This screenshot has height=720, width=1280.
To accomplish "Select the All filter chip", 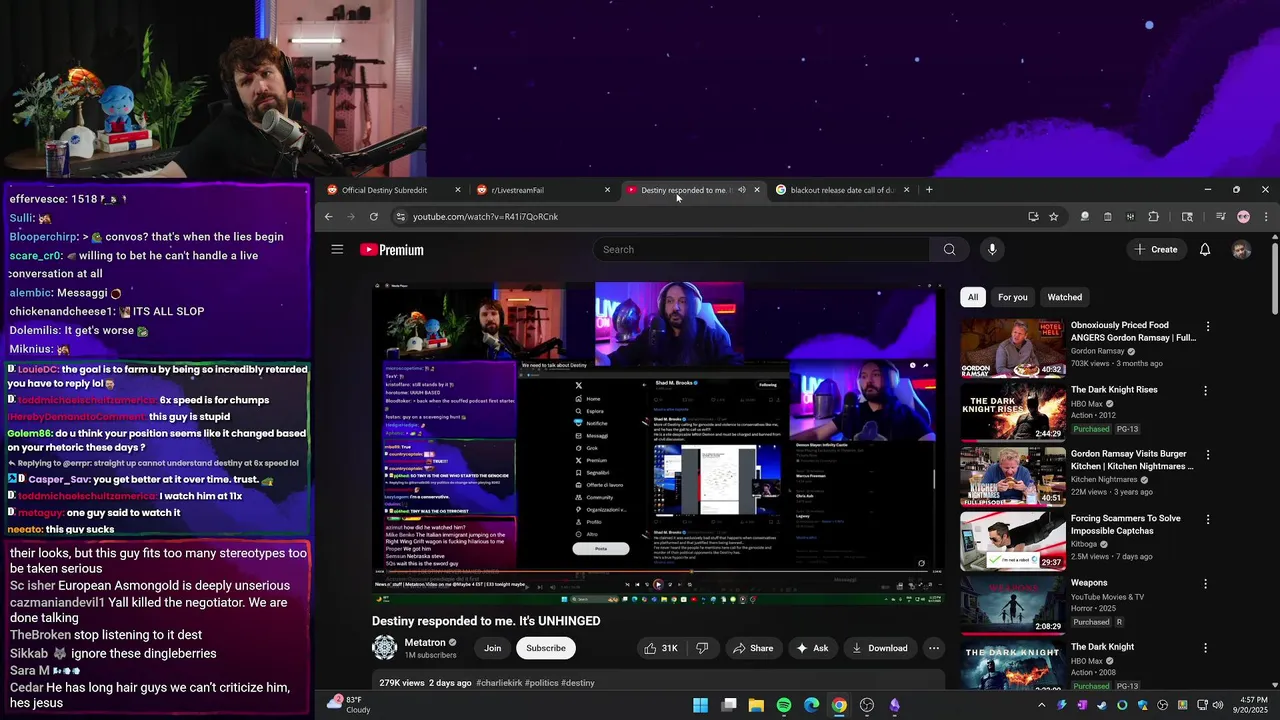I will pos(973,297).
